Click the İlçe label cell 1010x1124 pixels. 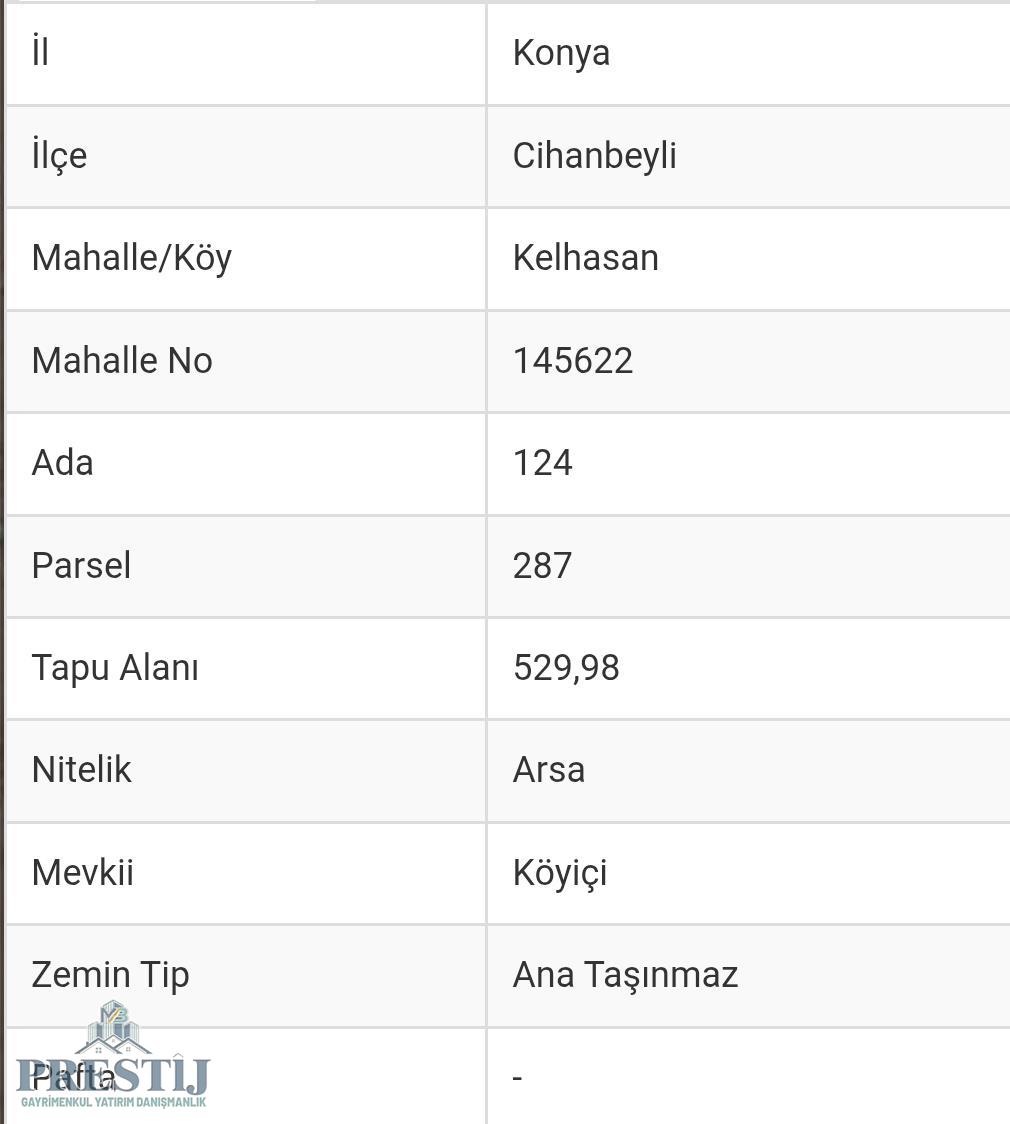pyautogui.click(x=245, y=156)
